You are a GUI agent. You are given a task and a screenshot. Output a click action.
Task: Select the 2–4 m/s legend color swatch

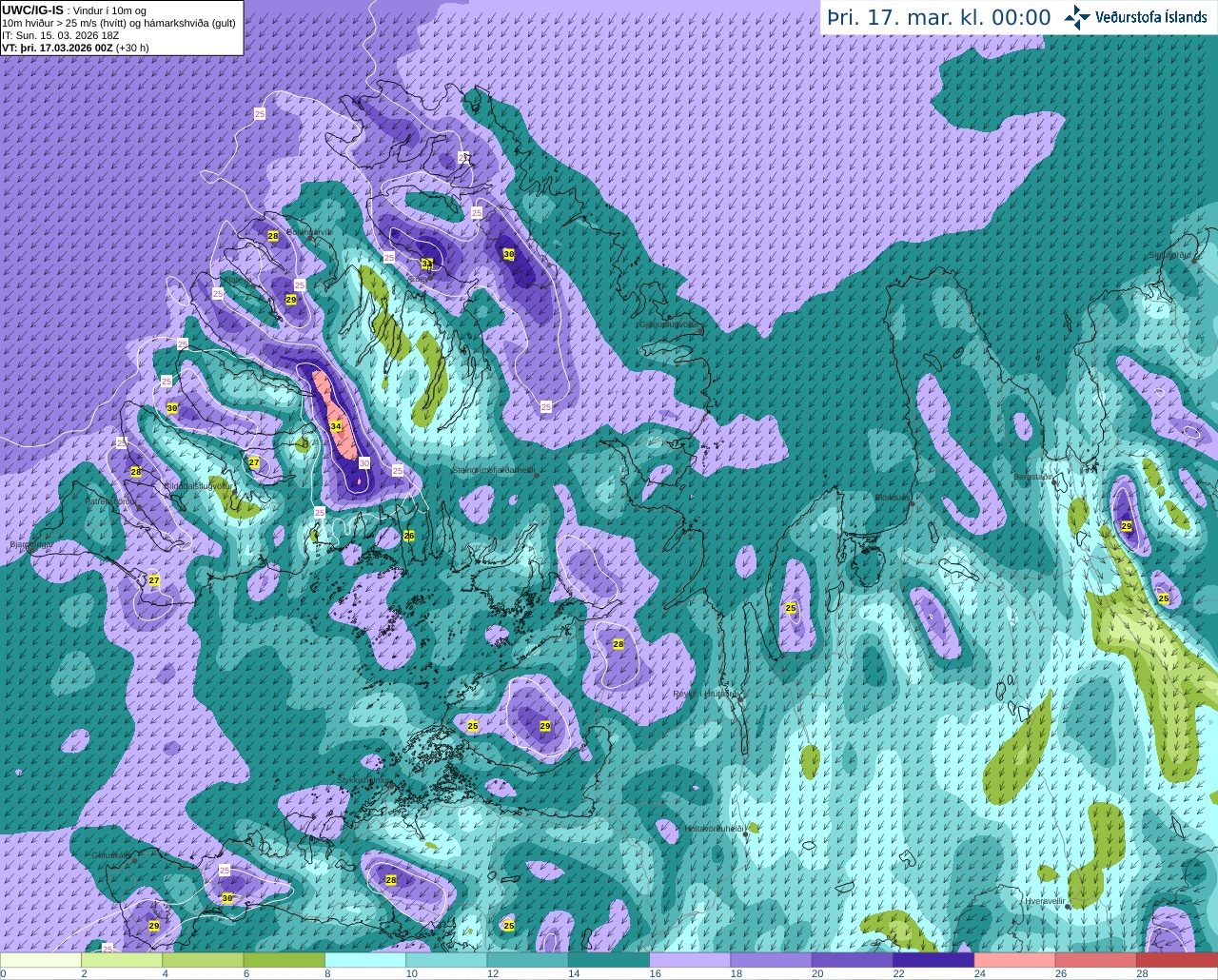(x=122, y=960)
